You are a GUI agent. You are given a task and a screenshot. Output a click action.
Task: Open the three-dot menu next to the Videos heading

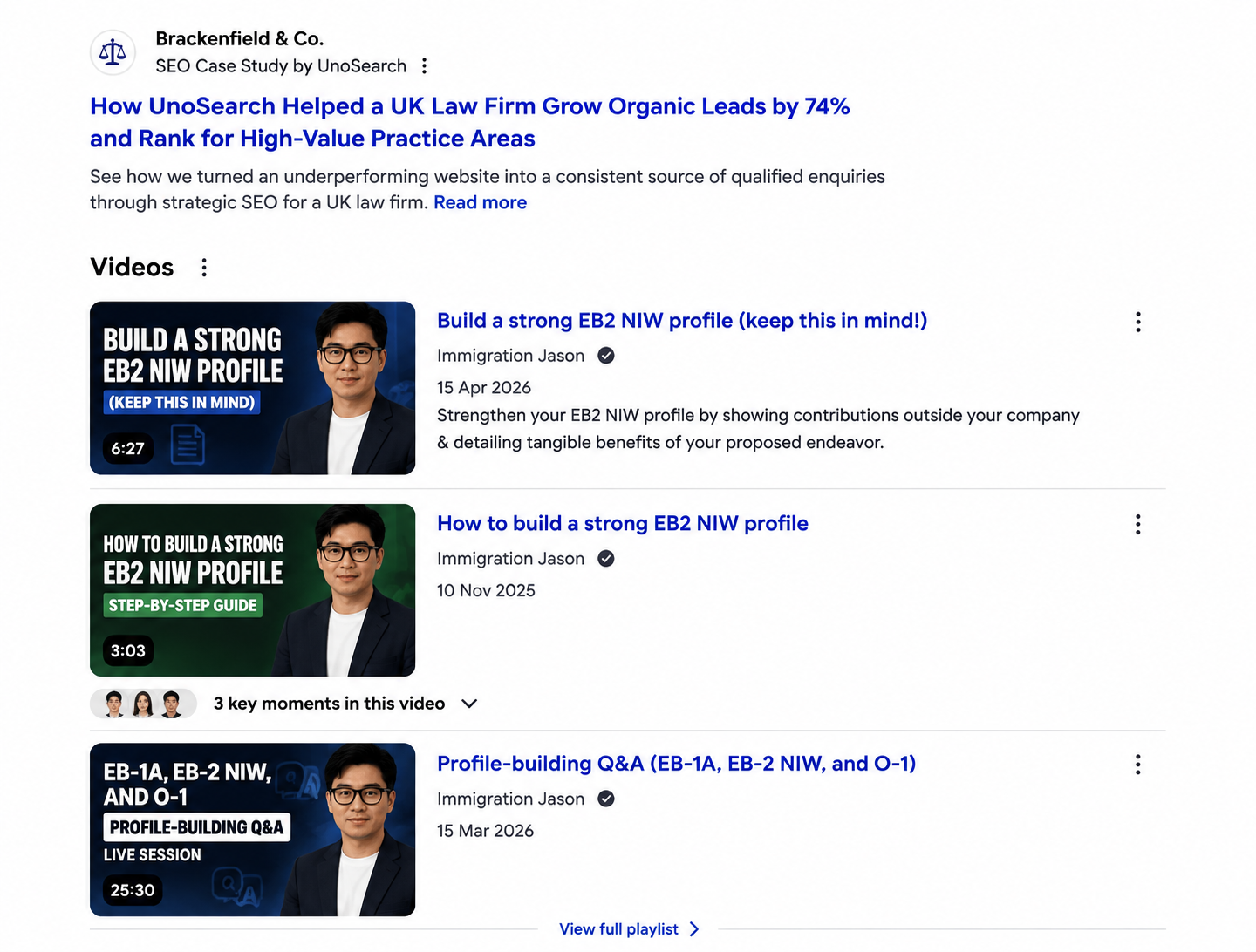(204, 268)
